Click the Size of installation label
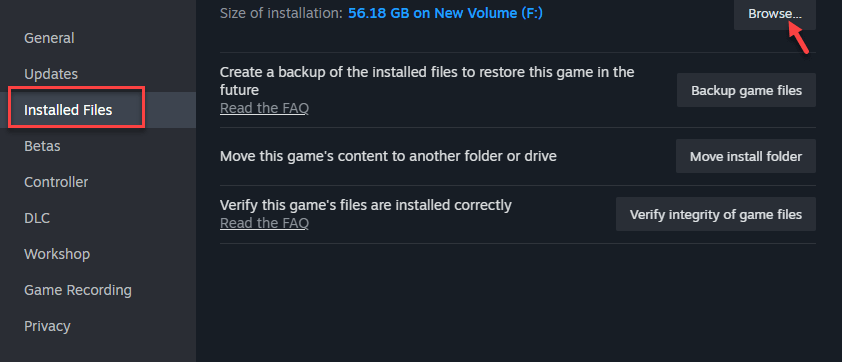842x362 pixels. tap(281, 13)
